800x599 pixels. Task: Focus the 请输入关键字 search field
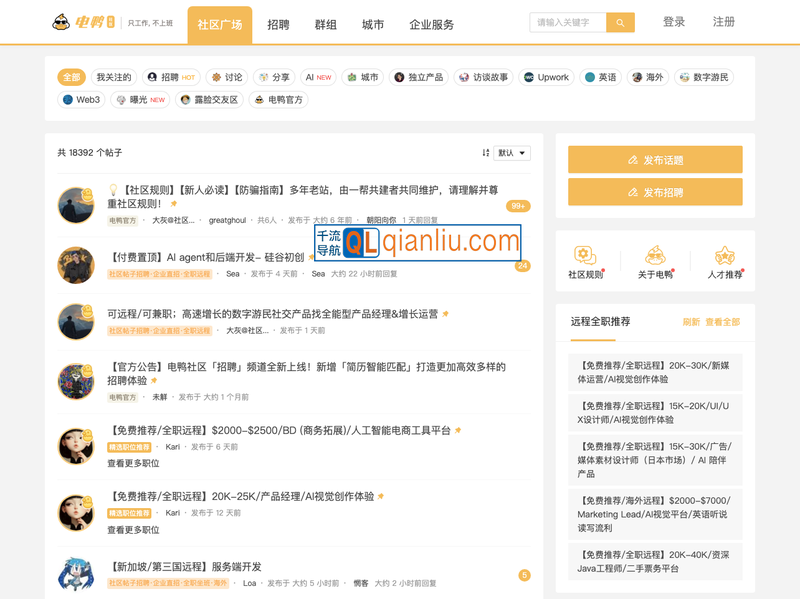(x=568, y=22)
